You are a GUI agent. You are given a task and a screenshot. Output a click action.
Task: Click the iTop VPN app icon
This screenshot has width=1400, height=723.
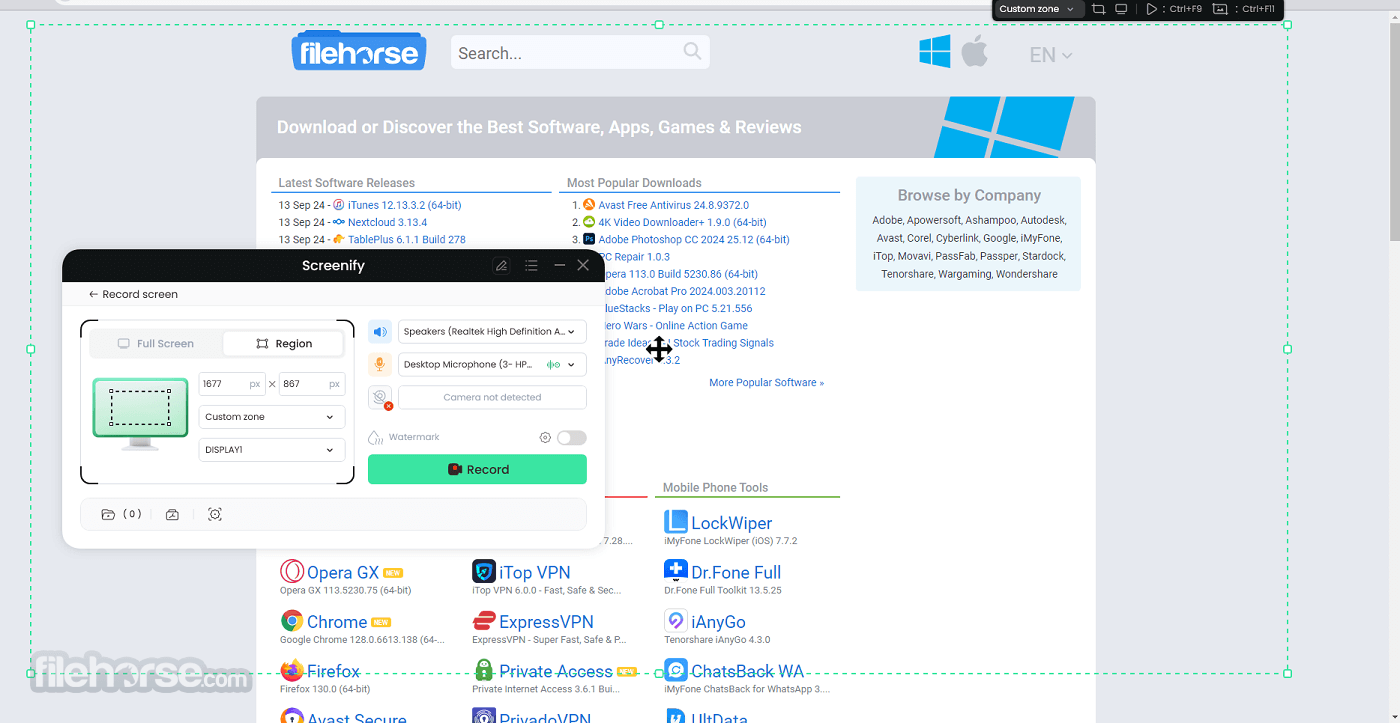coord(484,571)
